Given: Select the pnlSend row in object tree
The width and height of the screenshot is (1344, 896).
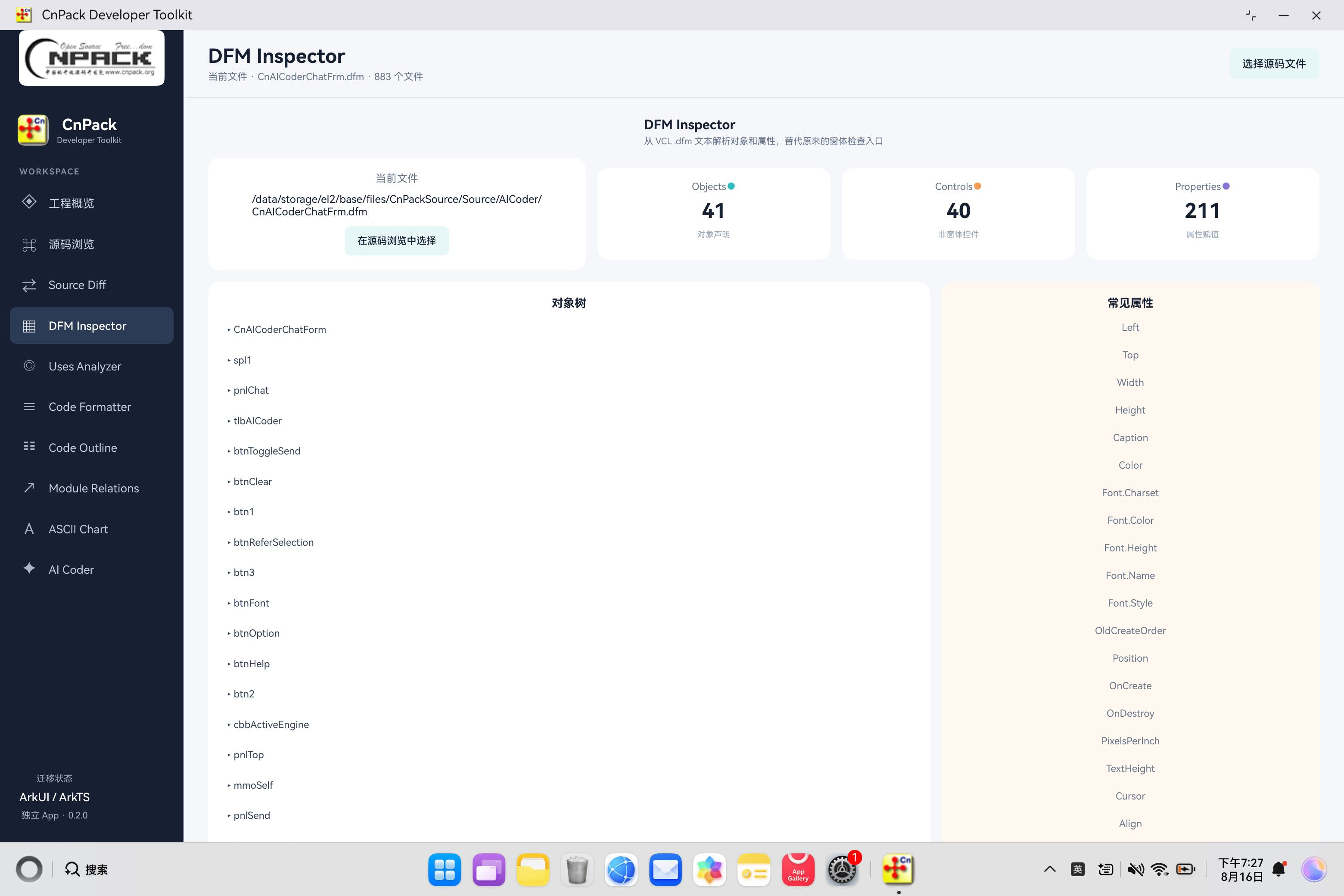Looking at the screenshot, I should 569,815.
